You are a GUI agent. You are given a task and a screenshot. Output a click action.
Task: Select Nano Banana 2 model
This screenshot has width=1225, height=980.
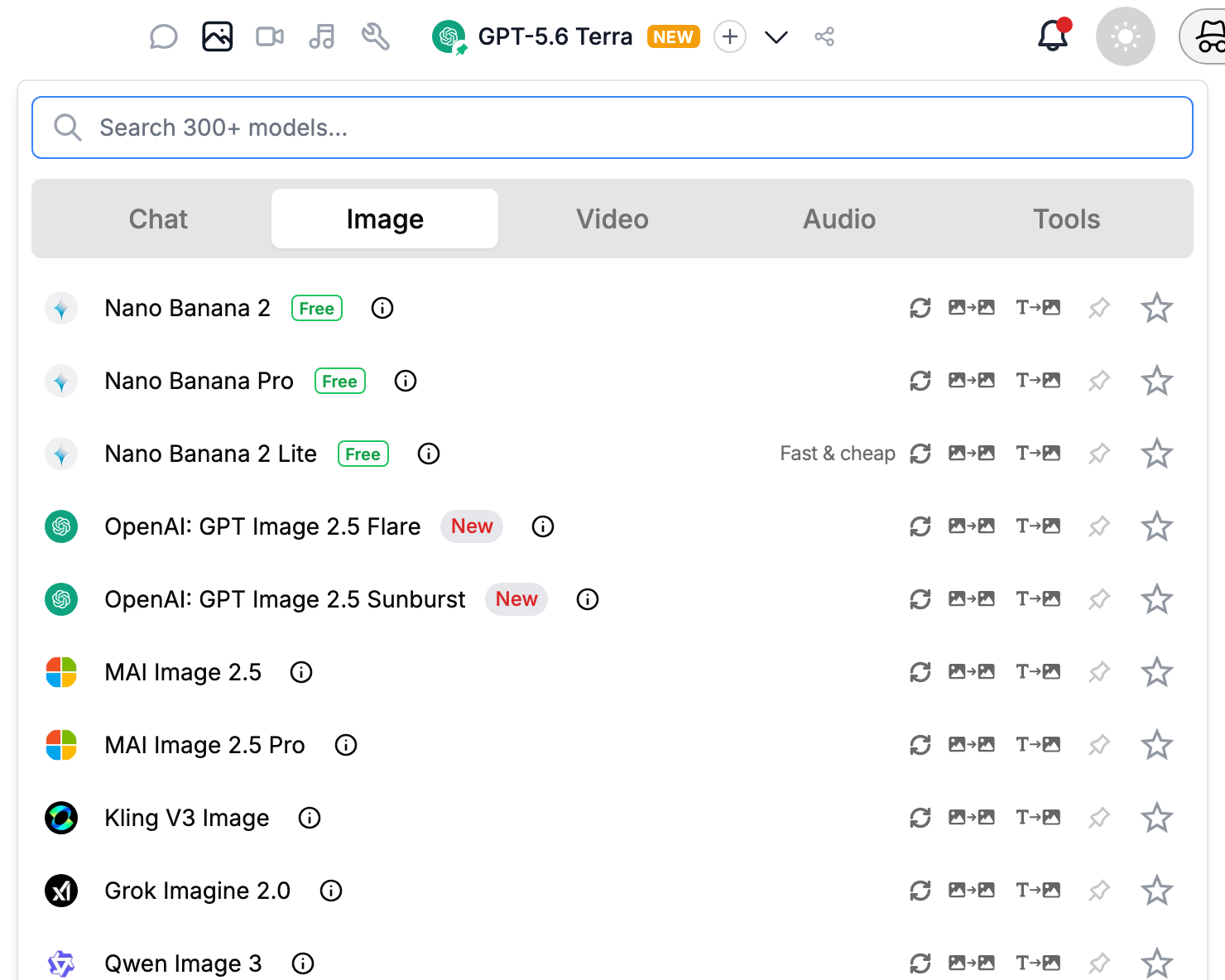tap(187, 308)
